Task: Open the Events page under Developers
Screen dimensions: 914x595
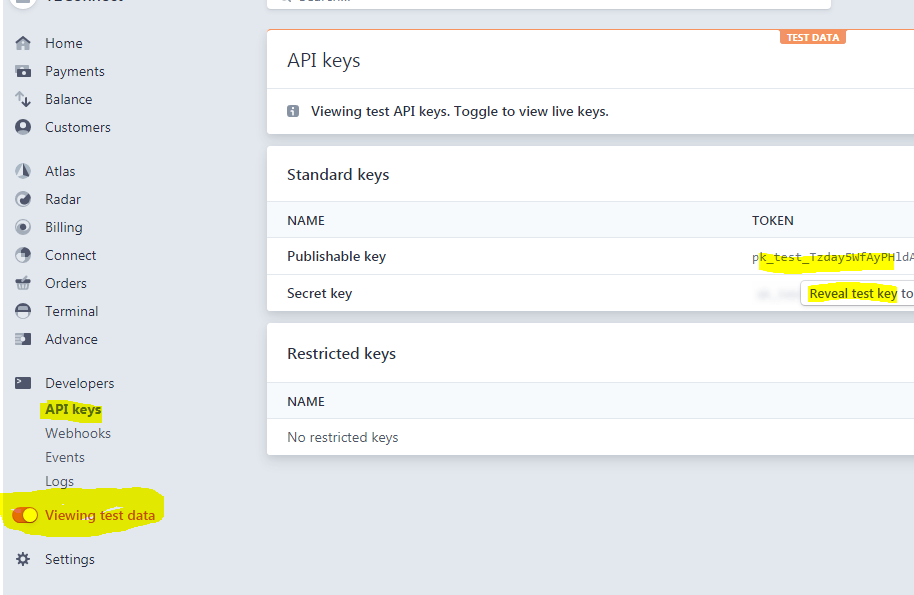Action: tap(64, 457)
